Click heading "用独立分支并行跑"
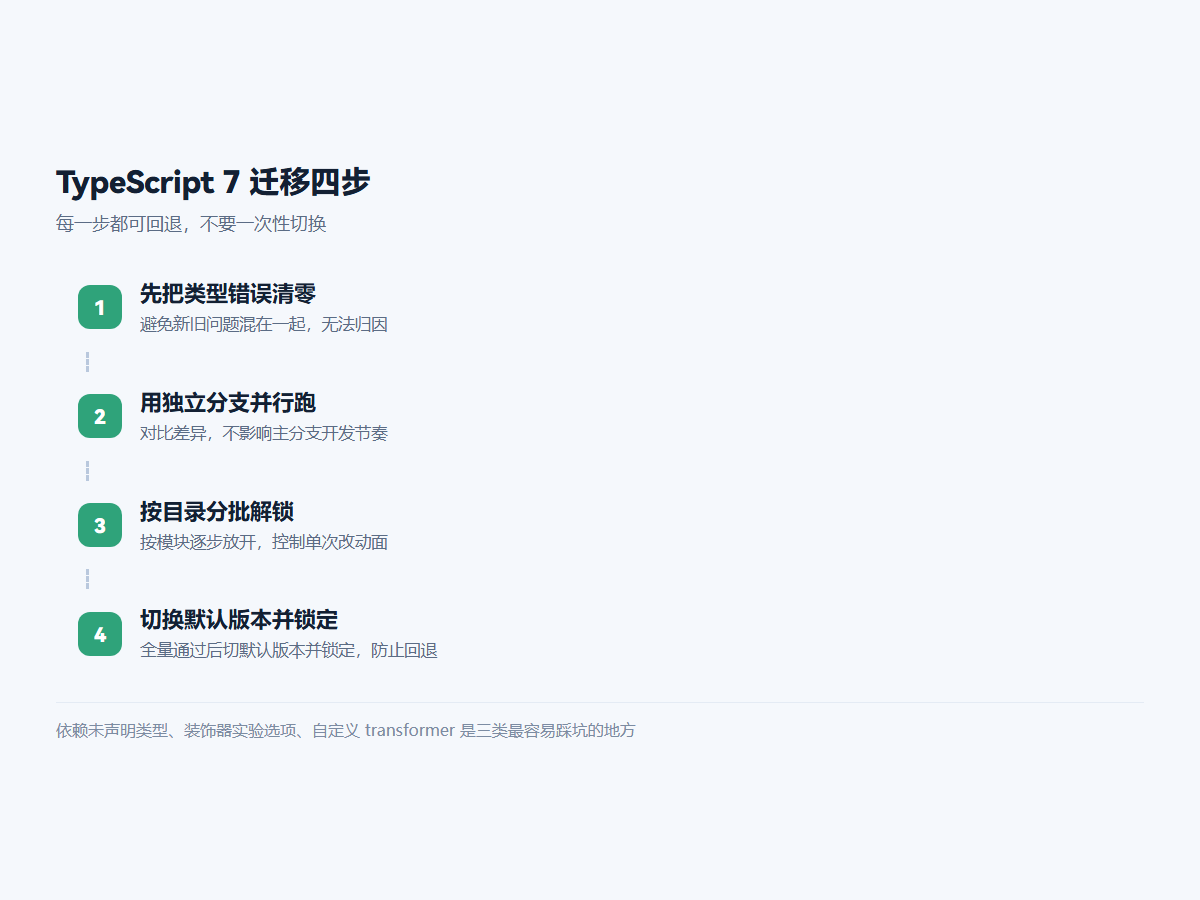Viewport: 1200px width, 900px height. 228,402
